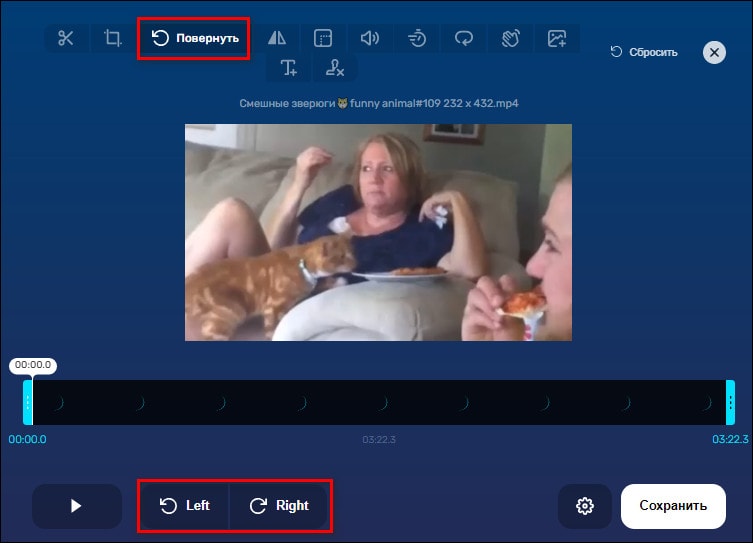Open the stabilize video tool

click(510, 38)
